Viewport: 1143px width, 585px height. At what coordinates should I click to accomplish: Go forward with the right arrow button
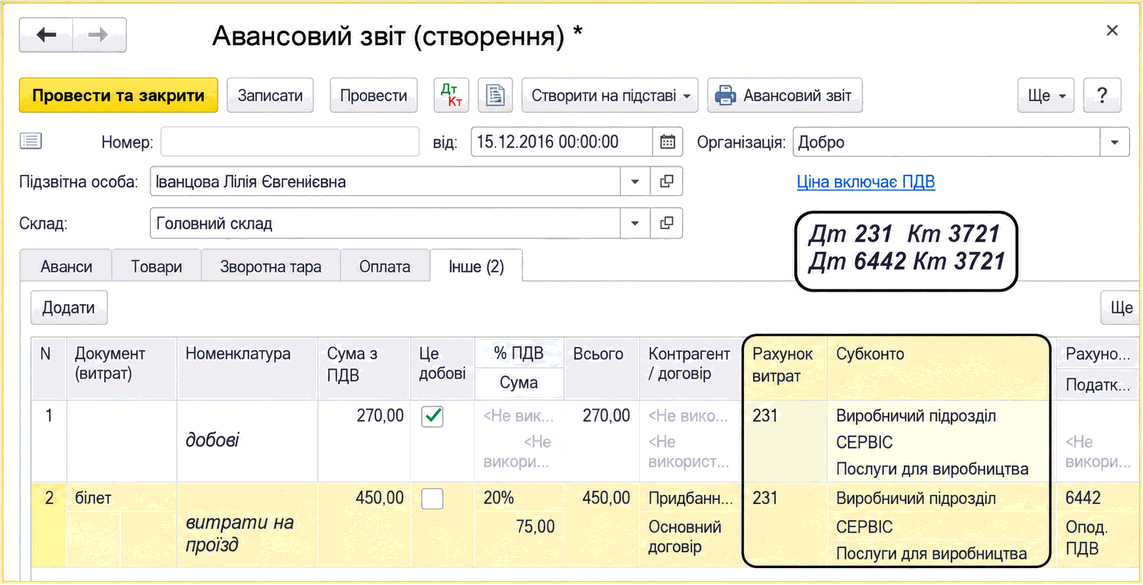[x=99, y=35]
